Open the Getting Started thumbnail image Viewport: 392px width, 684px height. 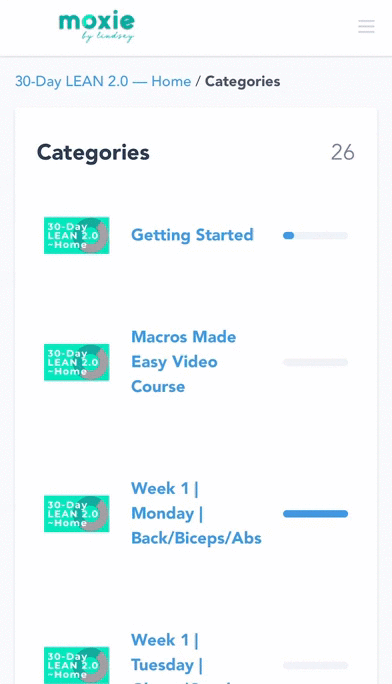point(76,236)
